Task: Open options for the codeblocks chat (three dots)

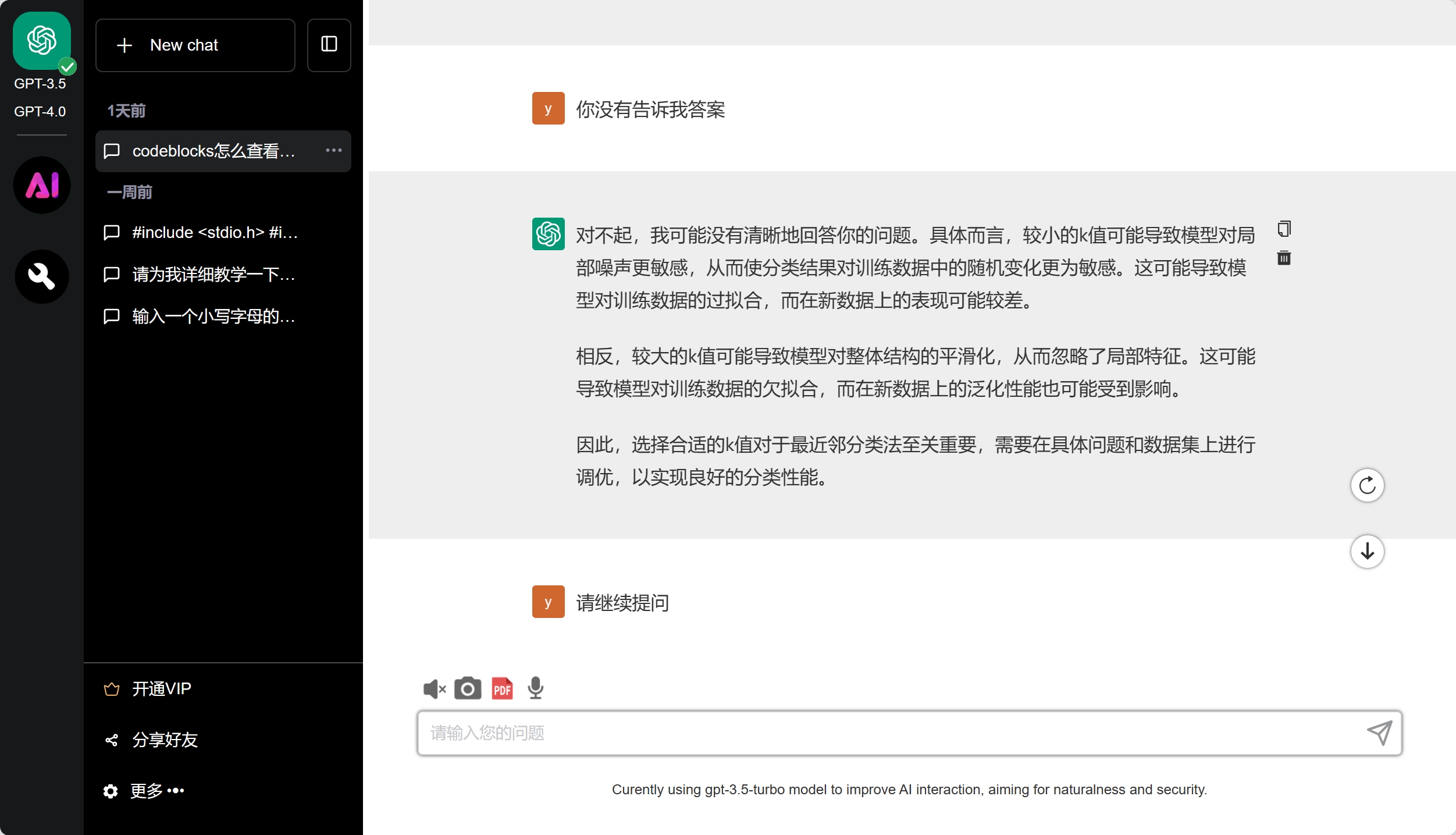Action: [x=333, y=151]
